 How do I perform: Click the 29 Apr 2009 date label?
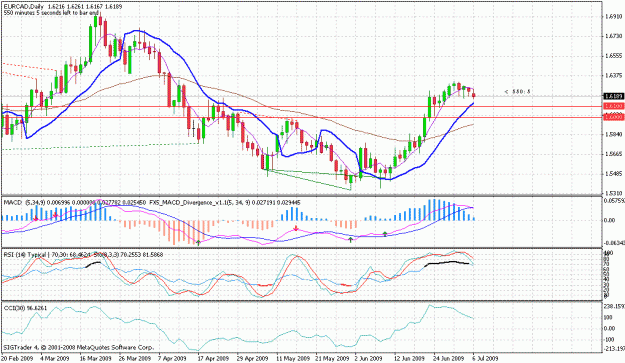[253, 358]
